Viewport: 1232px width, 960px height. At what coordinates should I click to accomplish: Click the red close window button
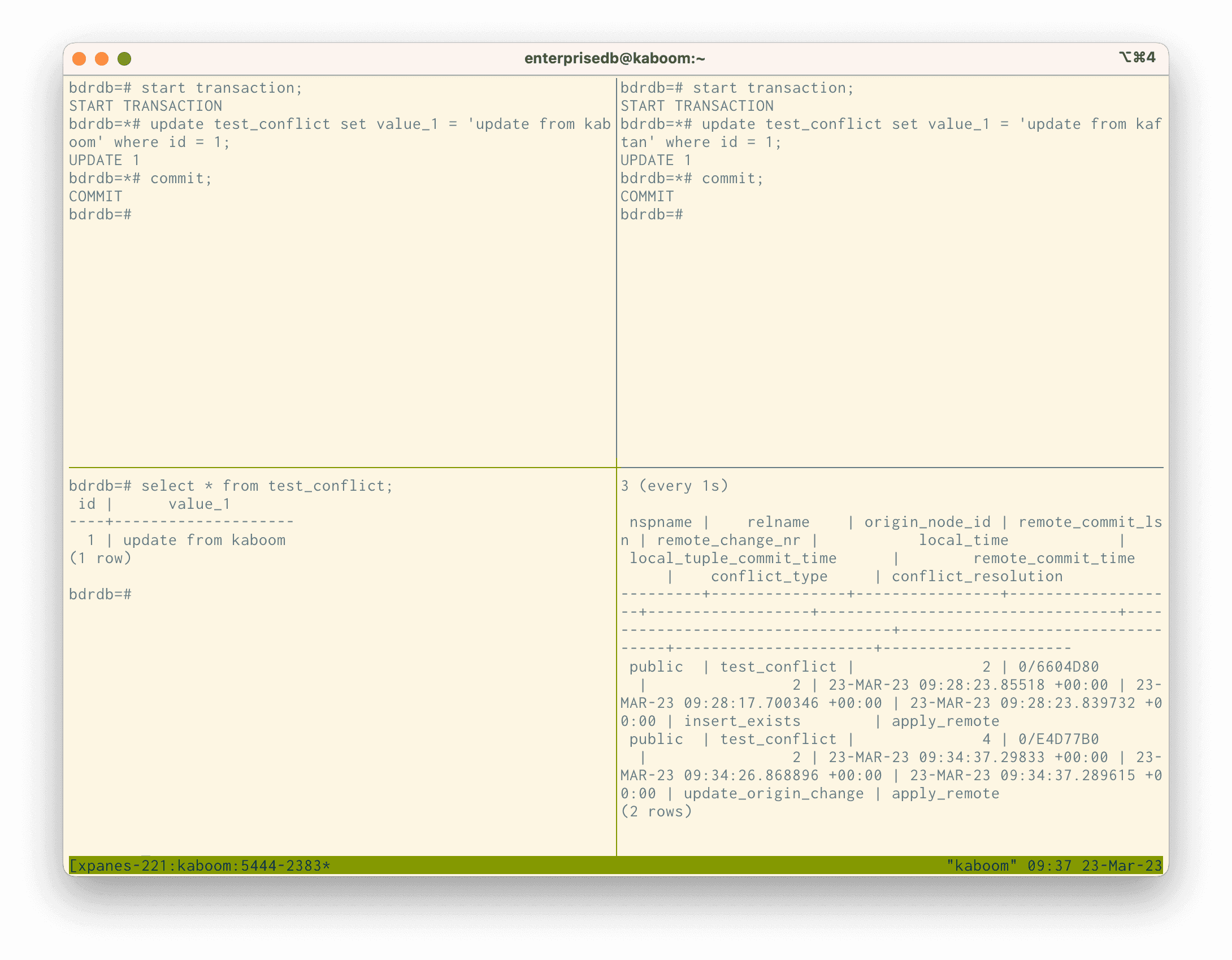pyautogui.click(x=79, y=59)
